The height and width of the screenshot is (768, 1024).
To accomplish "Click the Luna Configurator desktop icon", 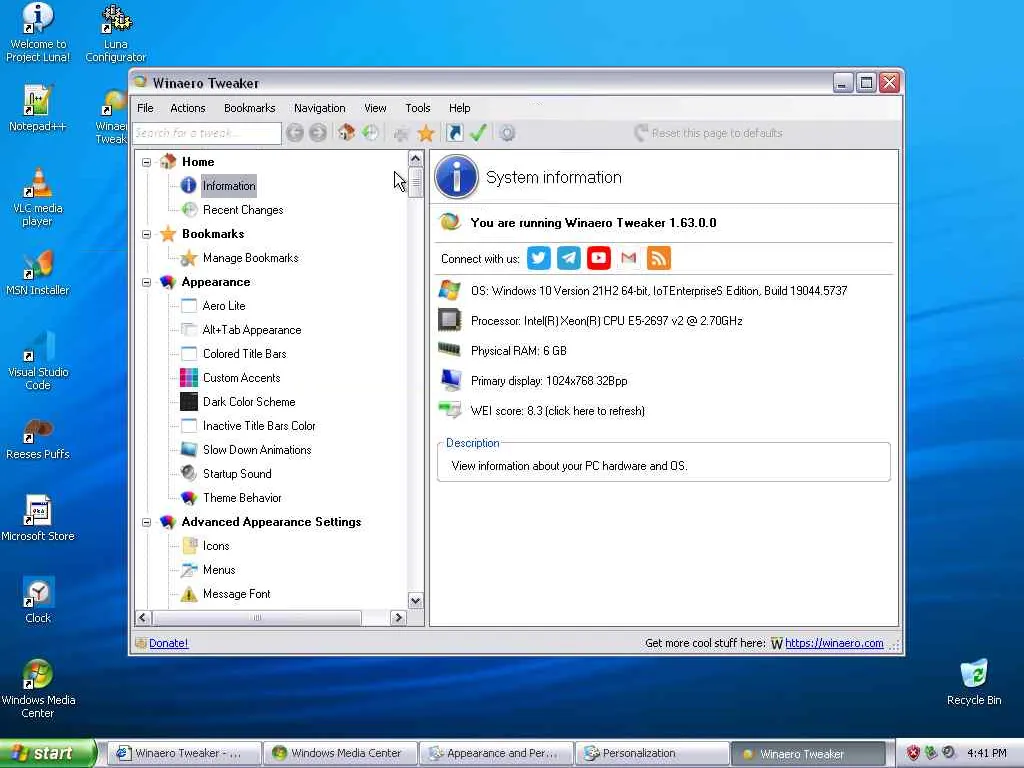I will (x=116, y=33).
